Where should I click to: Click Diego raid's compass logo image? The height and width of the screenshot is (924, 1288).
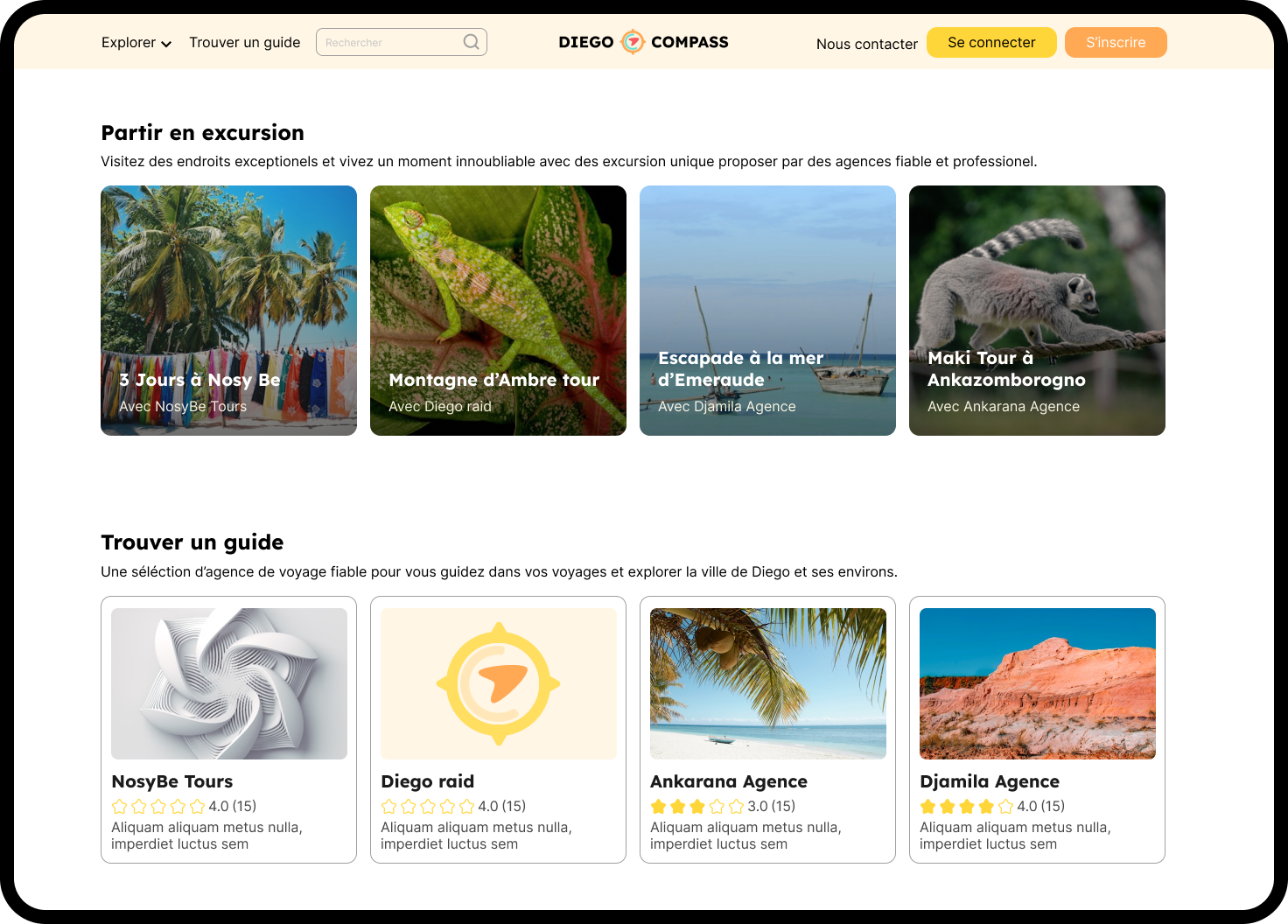pos(498,682)
